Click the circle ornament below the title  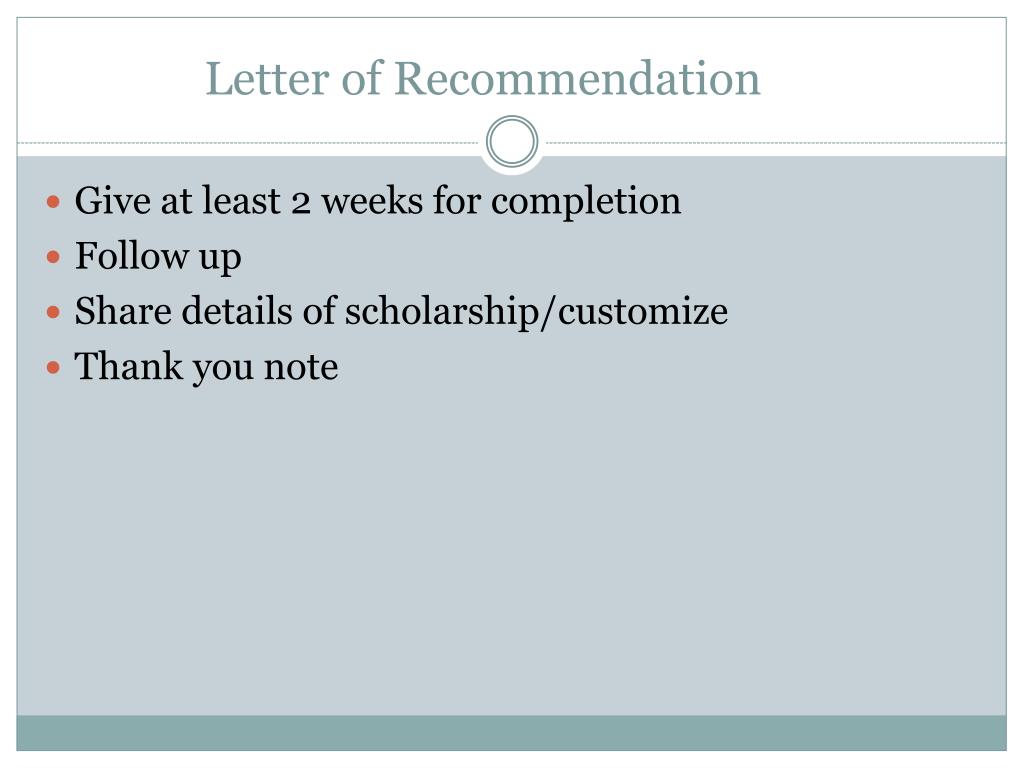(x=512, y=142)
